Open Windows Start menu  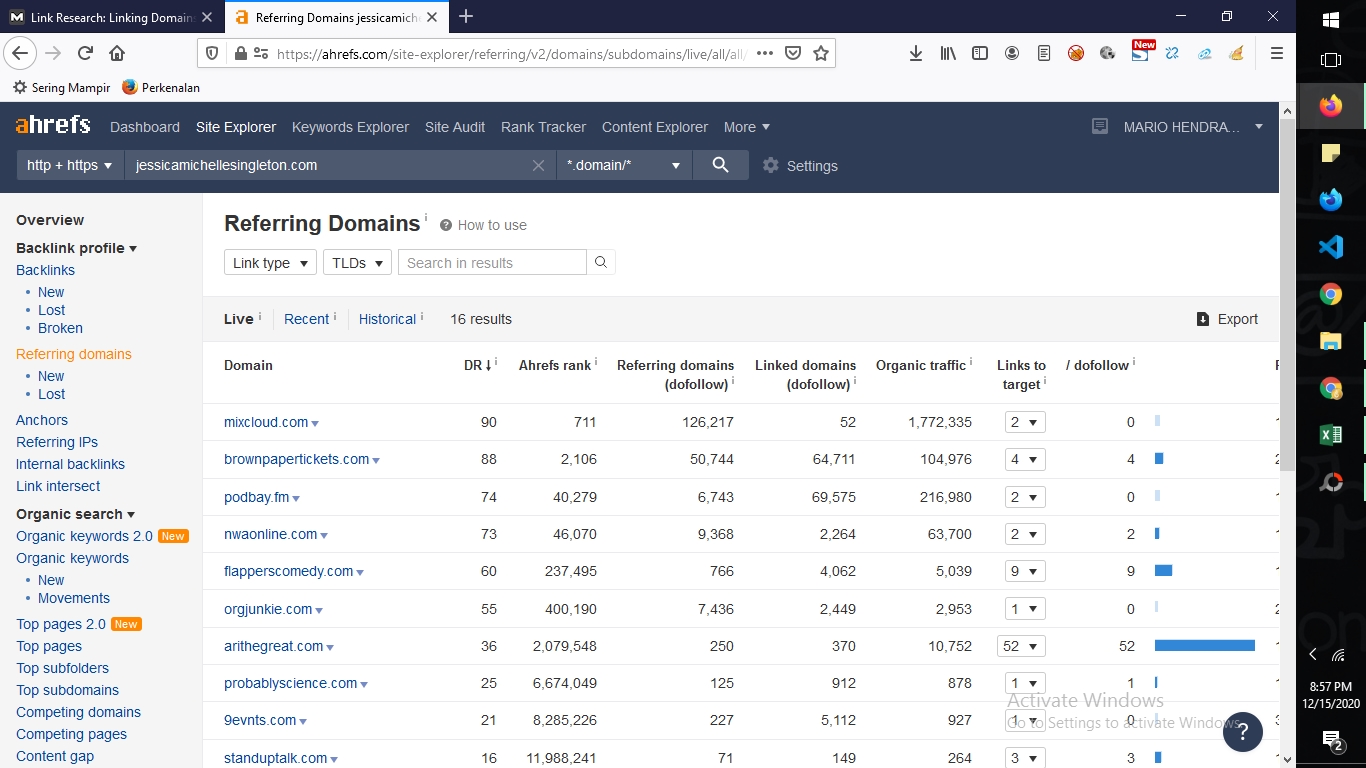coord(1331,19)
